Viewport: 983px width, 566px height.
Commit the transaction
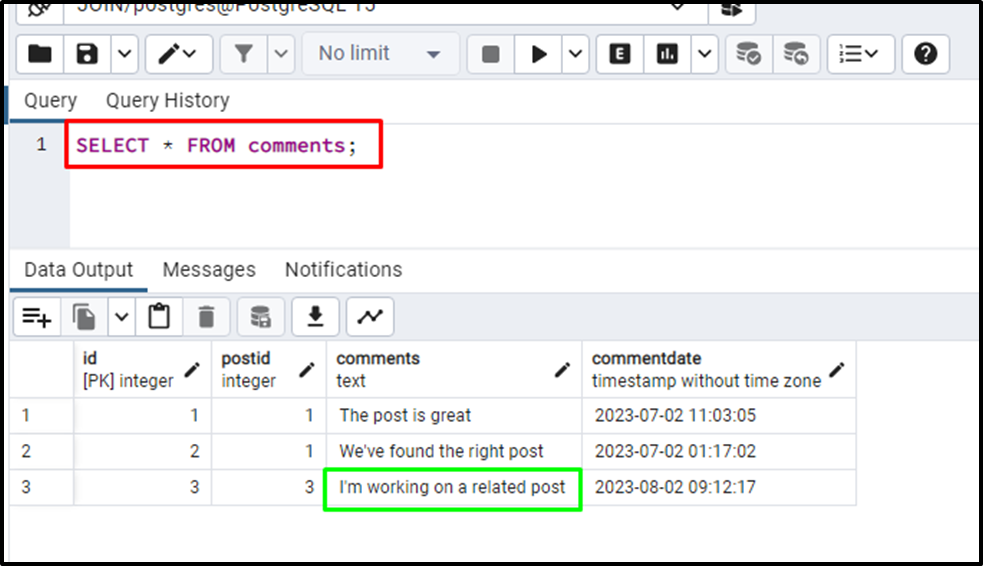click(749, 54)
